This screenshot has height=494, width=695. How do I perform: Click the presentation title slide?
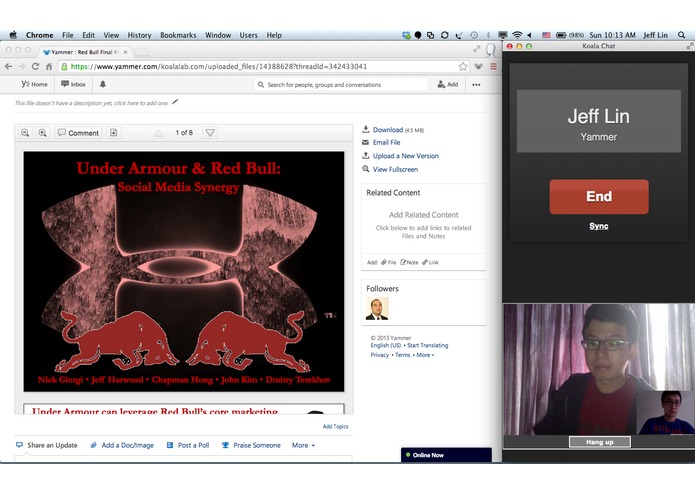click(x=184, y=272)
